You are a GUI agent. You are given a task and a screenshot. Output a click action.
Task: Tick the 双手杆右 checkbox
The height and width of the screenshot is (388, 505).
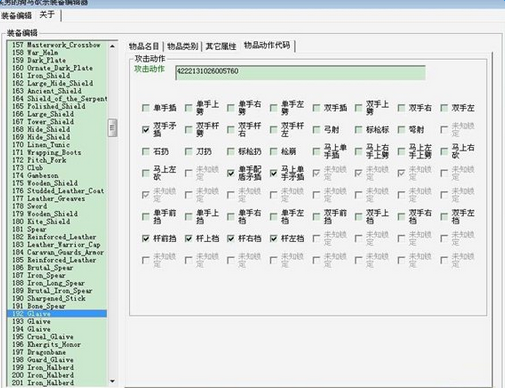pos(231,130)
